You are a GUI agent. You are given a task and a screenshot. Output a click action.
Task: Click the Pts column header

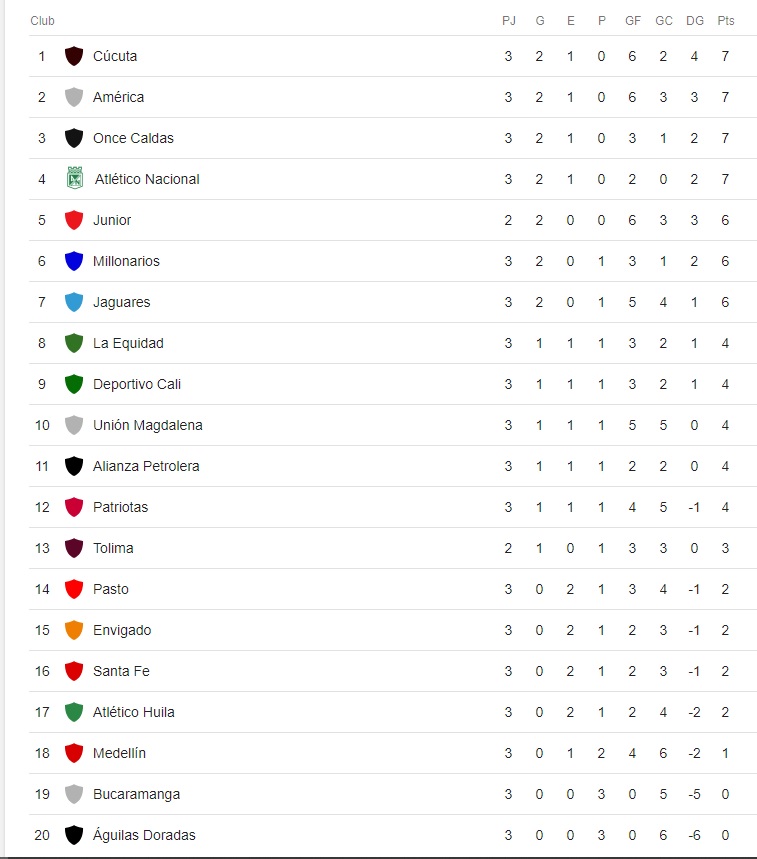coord(725,21)
